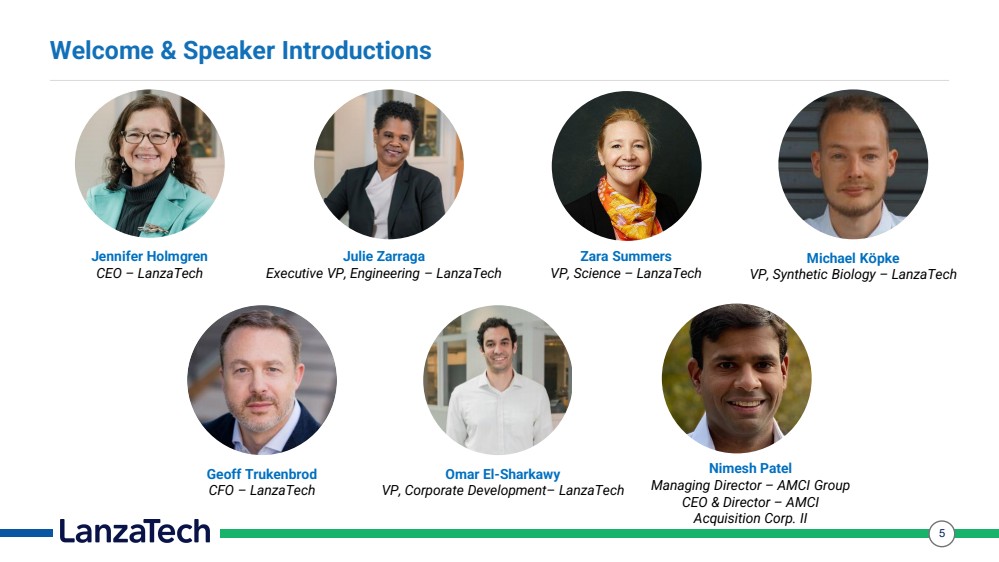Select the 'CEO – LanzaTech' caption text
The height and width of the screenshot is (562, 999).
[x=149, y=273]
